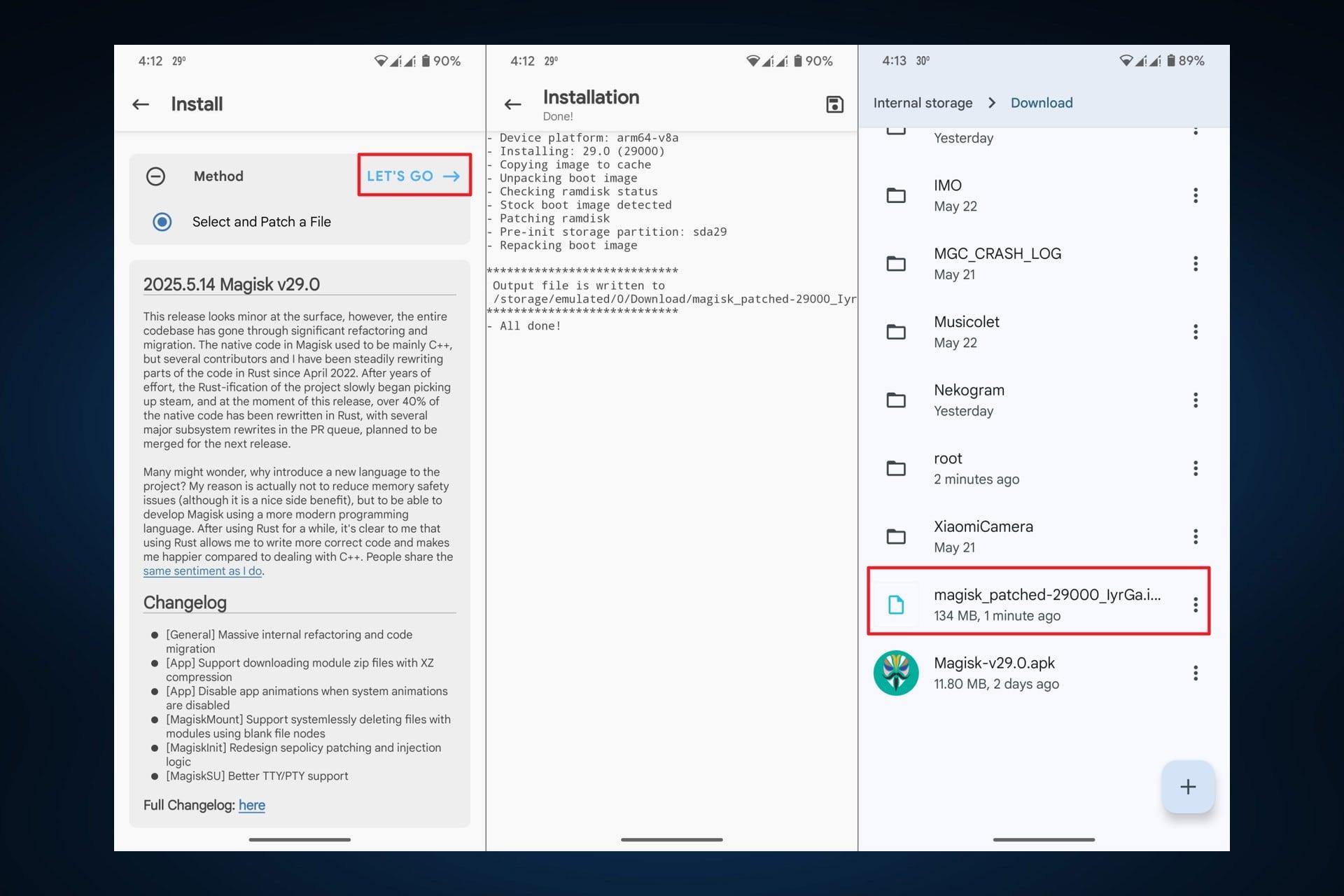Open more options for IMO folder
Viewport: 1344px width, 896px height.
(x=1196, y=195)
